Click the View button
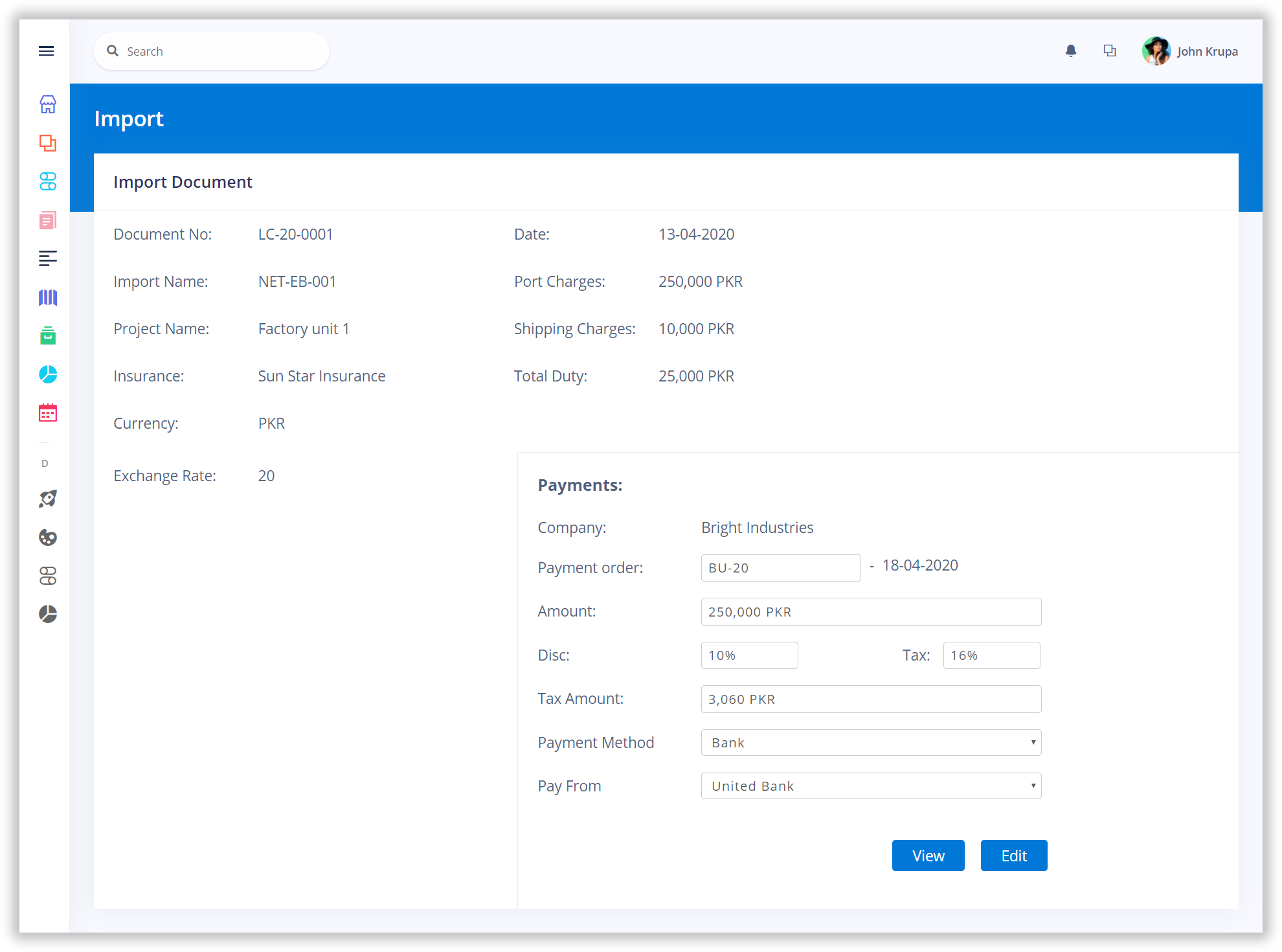Viewport: 1282px width, 952px height. [928, 856]
